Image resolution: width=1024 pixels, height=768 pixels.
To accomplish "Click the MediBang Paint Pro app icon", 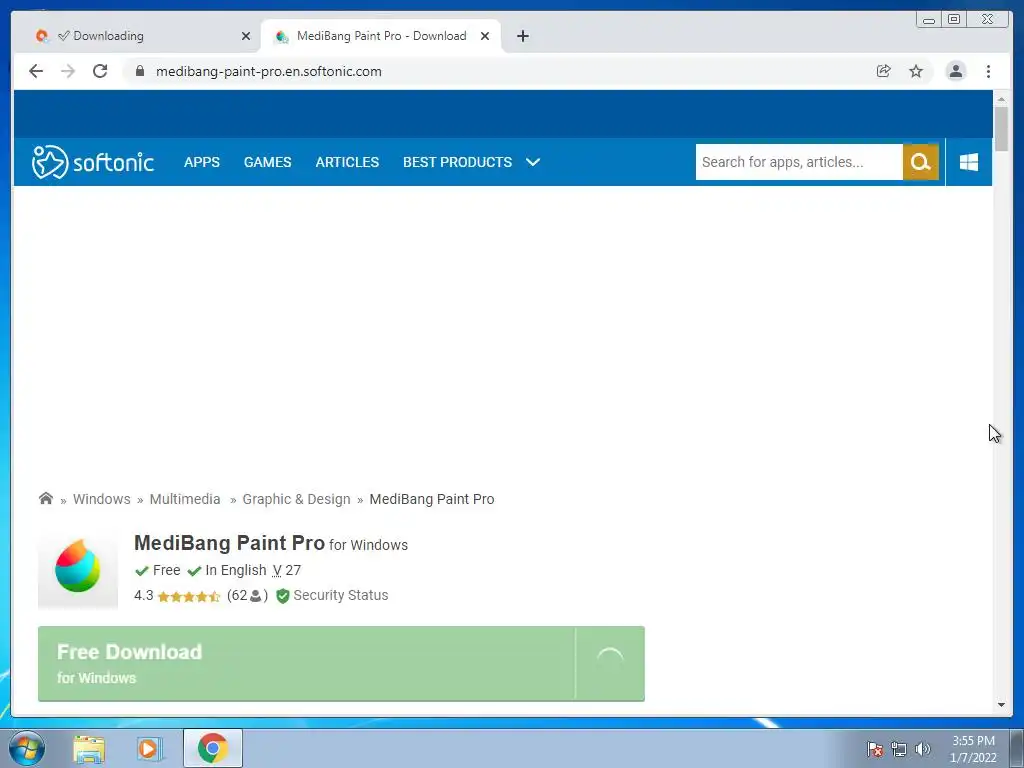I will (78, 568).
